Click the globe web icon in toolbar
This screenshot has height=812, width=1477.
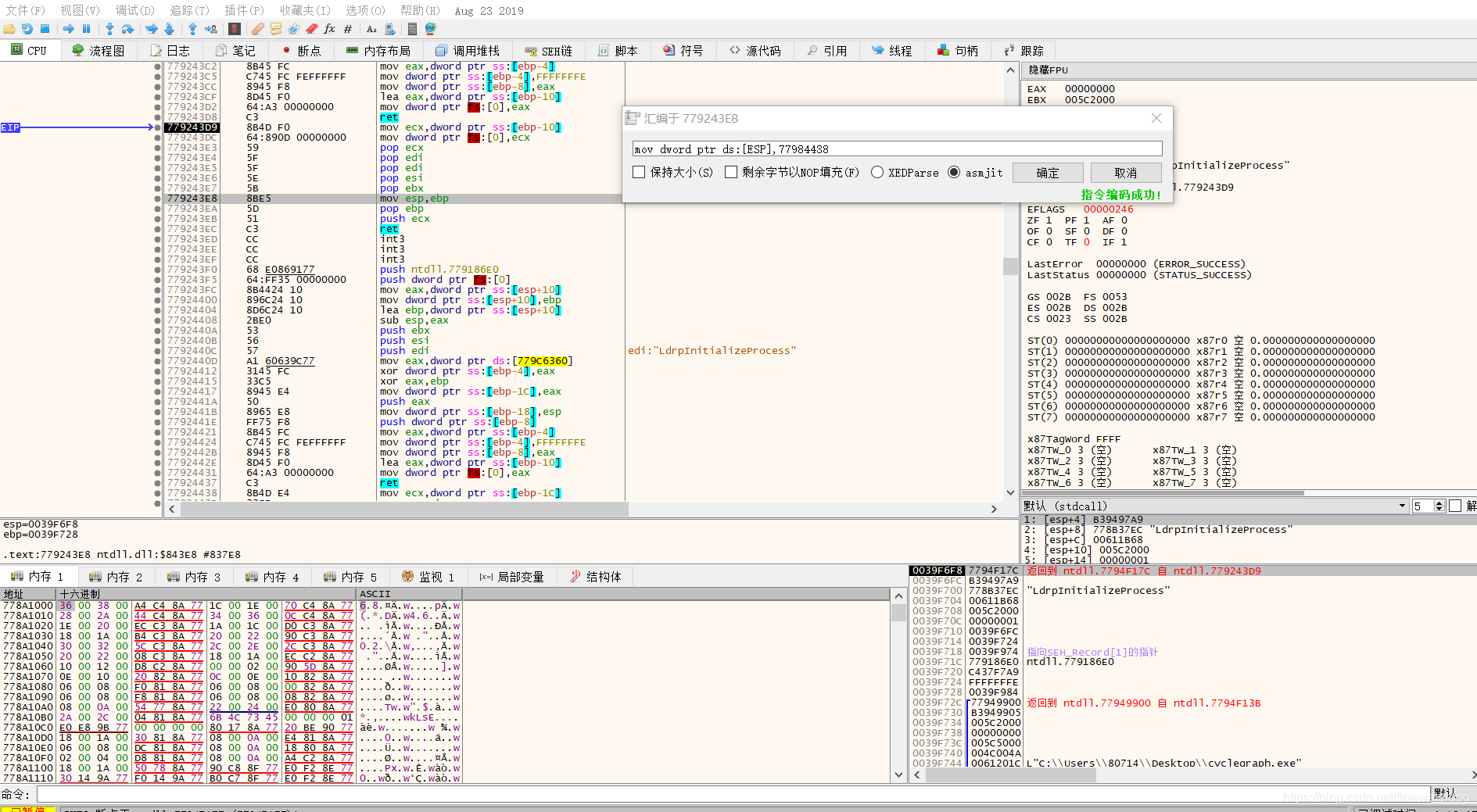pos(430,29)
